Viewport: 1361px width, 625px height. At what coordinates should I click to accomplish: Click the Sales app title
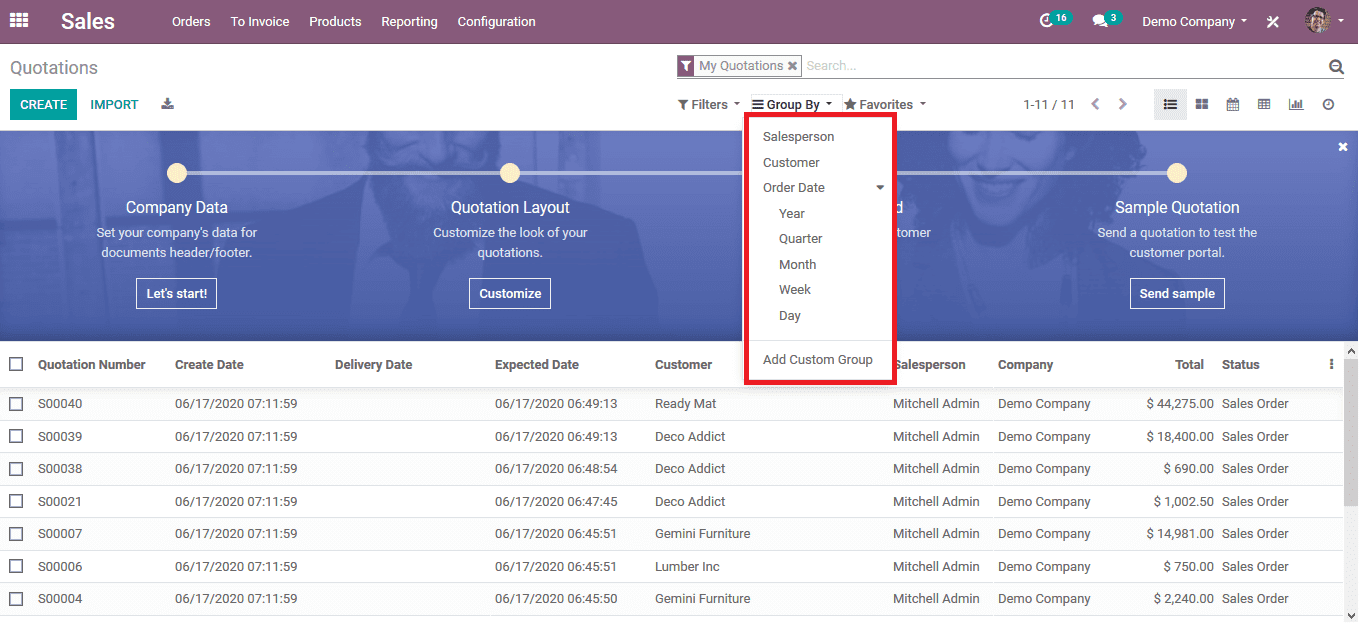point(88,21)
